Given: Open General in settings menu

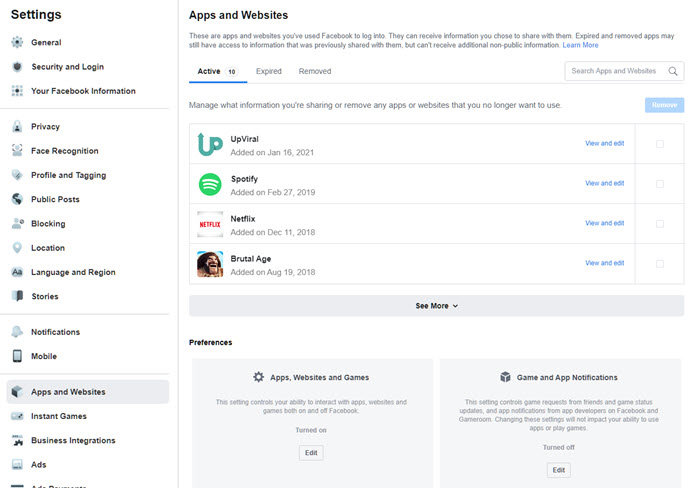Looking at the screenshot, I should point(46,42).
